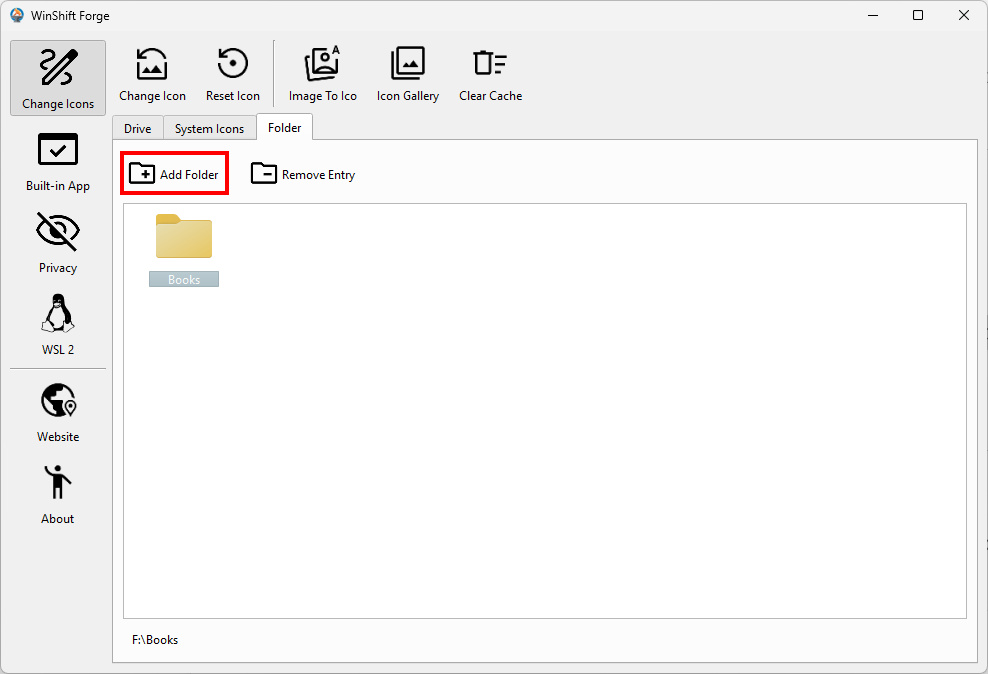This screenshot has width=988, height=674.
Task: Launch the Image To Ico converter
Action: (x=322, y=75)
